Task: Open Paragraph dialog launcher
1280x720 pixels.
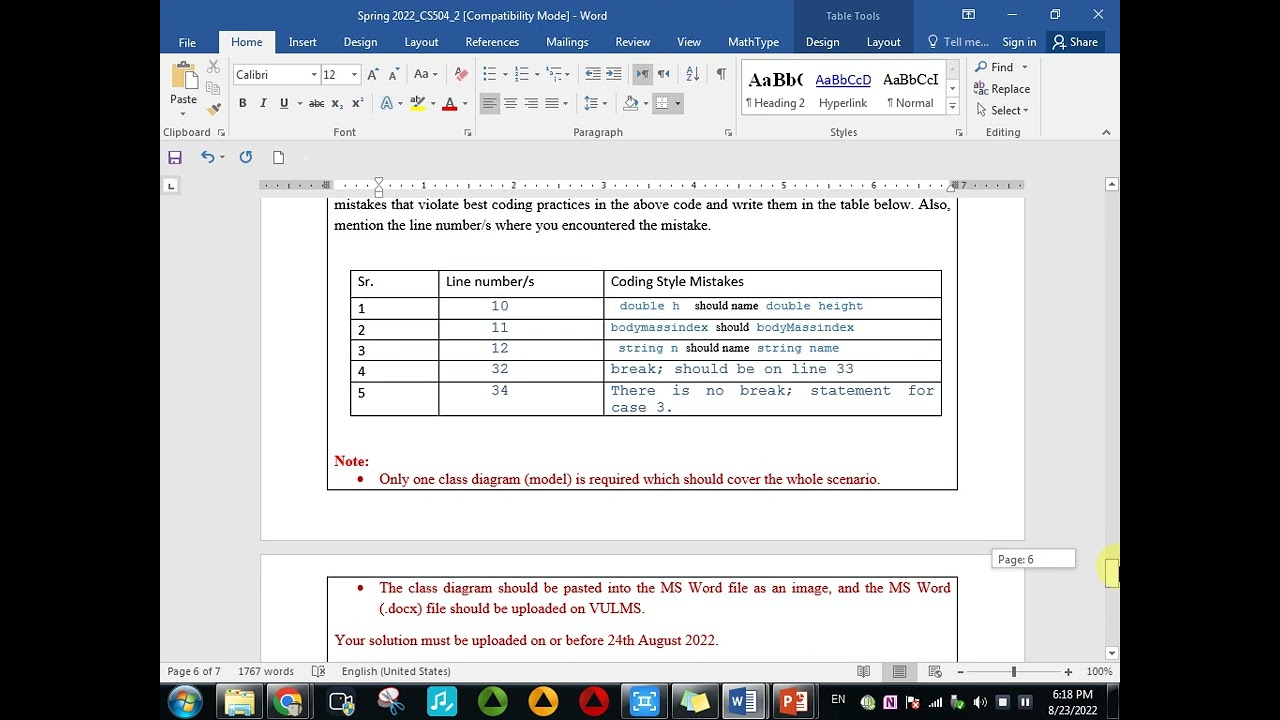Action: coord(728,132)
